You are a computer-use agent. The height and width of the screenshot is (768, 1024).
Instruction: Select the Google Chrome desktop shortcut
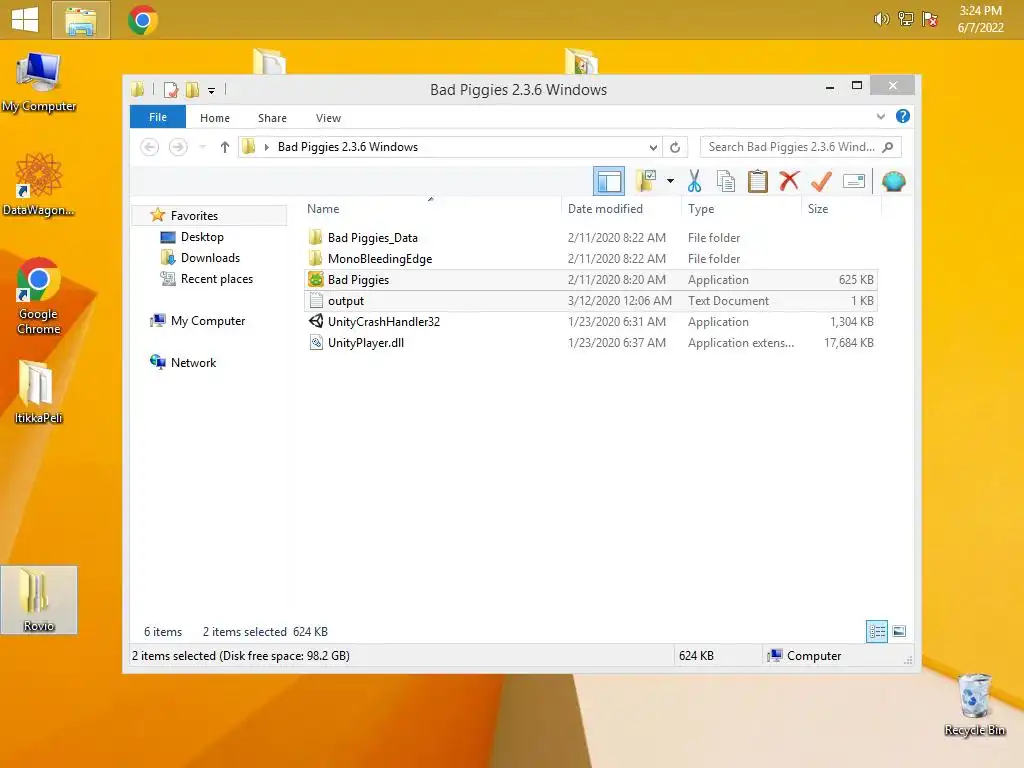click(x=39, y=296)
